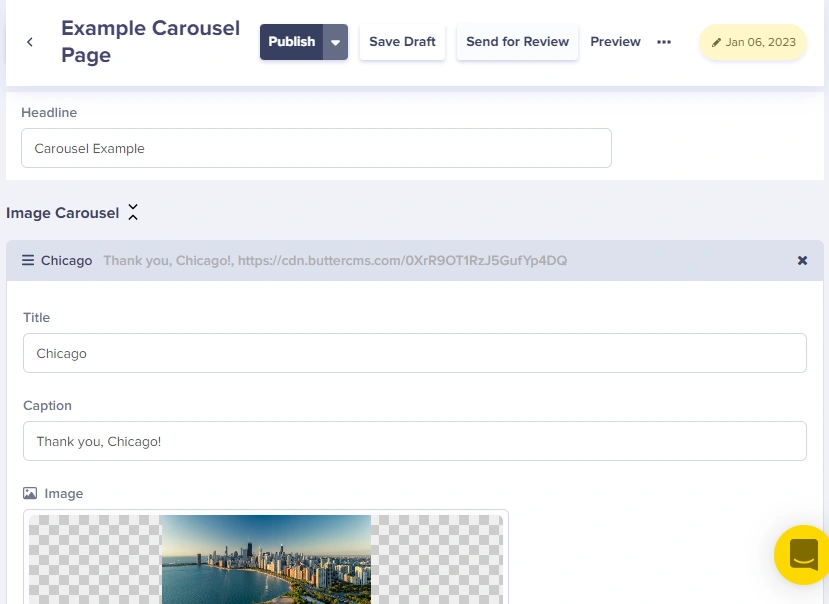Open the three-dots more options menu
Image resolution: width=829 pixels, height=604 pixels.
pyautogui.click(x=664, y=42)
